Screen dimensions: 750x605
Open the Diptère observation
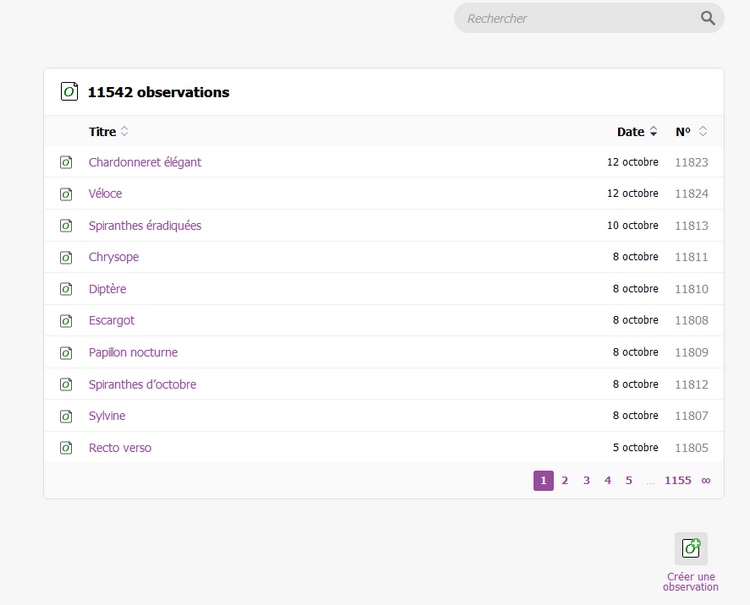[107, 289]
